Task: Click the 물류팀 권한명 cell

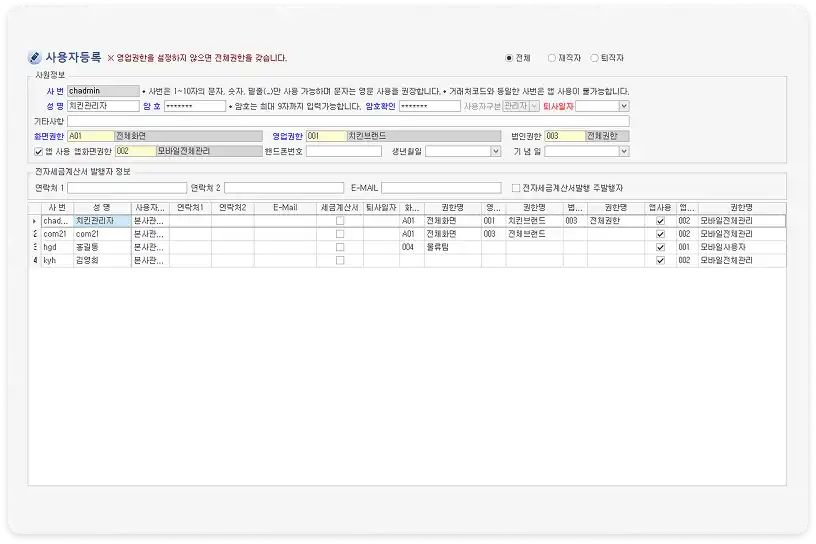Action: coord(453,247)
